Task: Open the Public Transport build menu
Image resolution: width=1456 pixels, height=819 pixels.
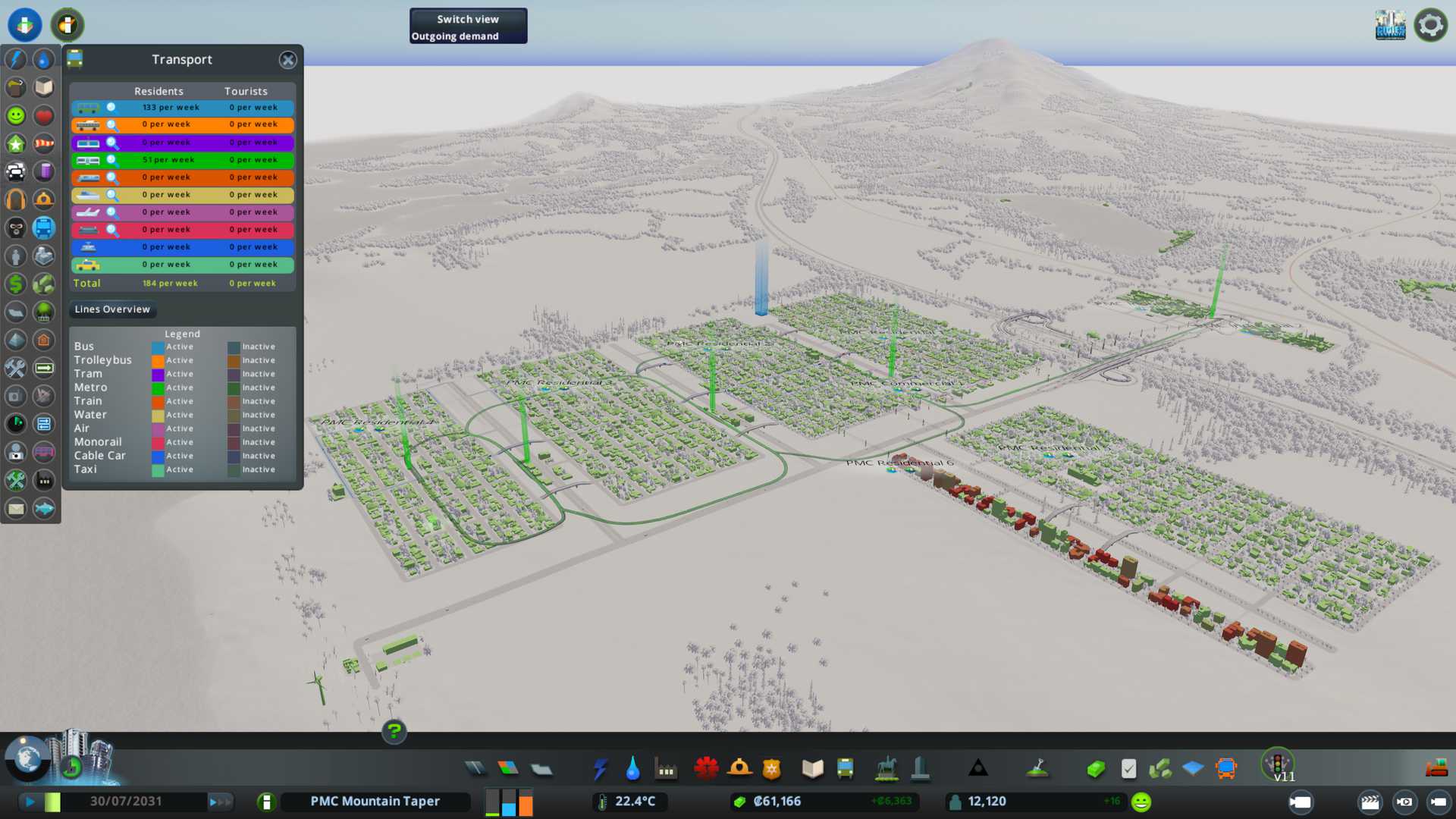Action: coord(845,769)
